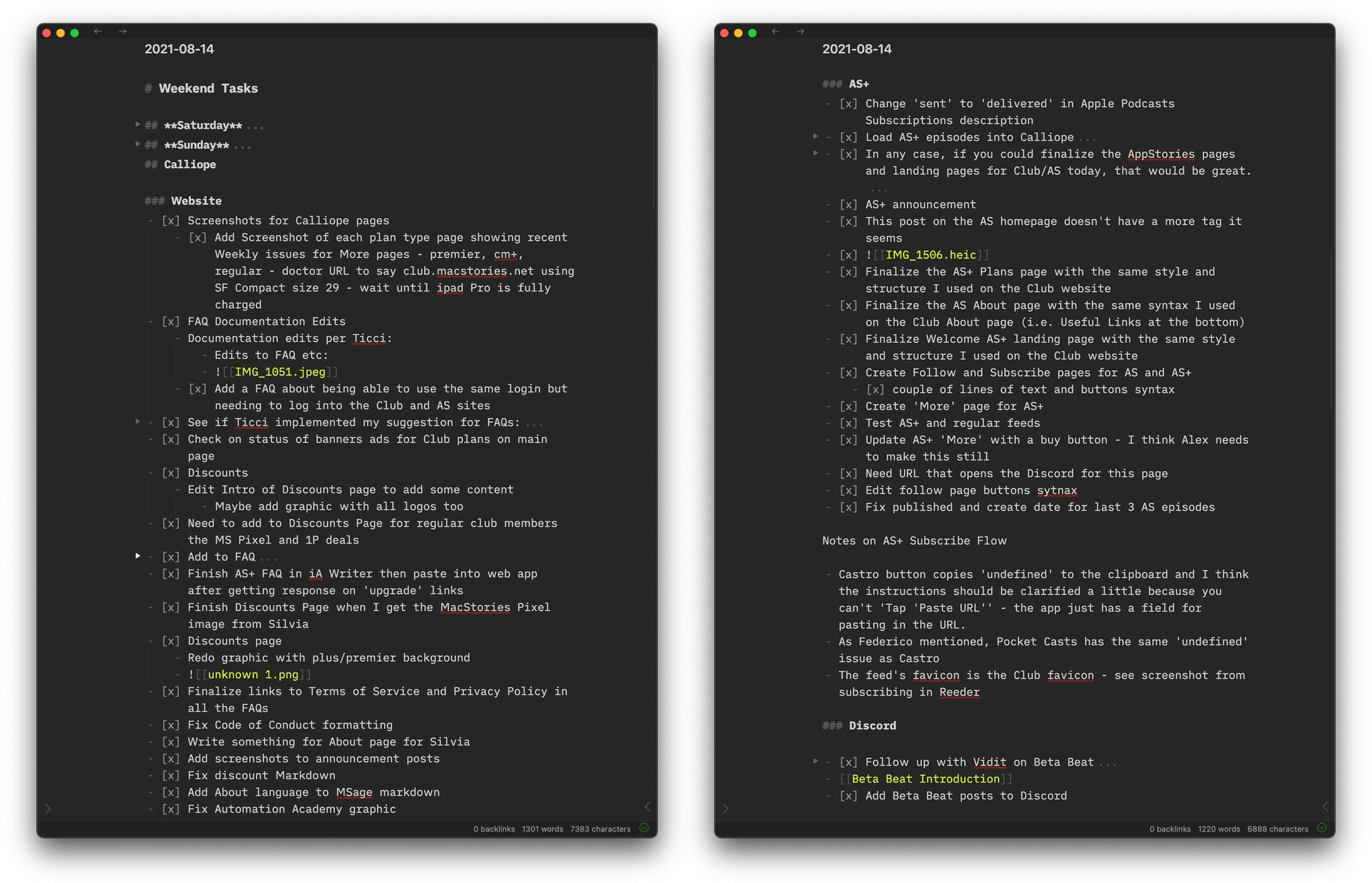Click '0 backlinks' in left window status bar
The height and width of the screenshot is (883, 1372).
point(494,829)
